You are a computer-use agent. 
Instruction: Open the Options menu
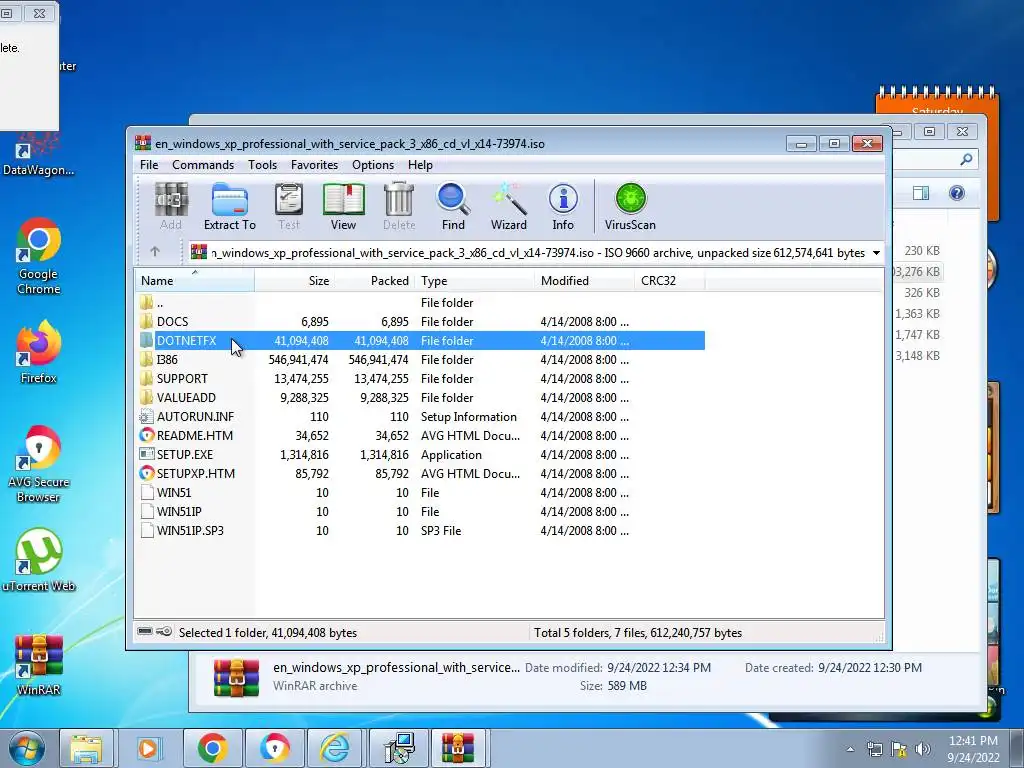pos(373,165)
